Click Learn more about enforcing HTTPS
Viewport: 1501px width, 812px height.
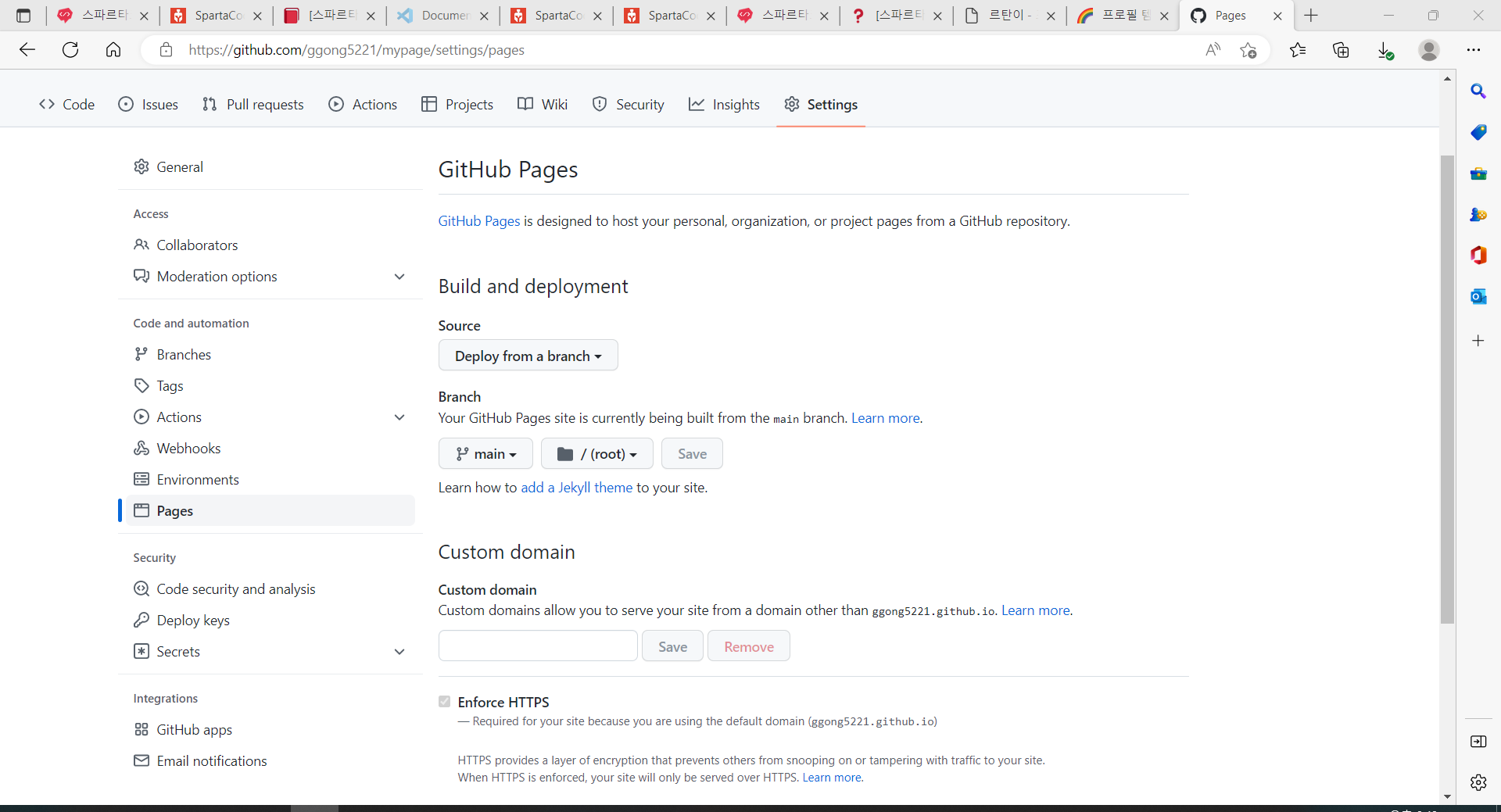tap(832, 778)
